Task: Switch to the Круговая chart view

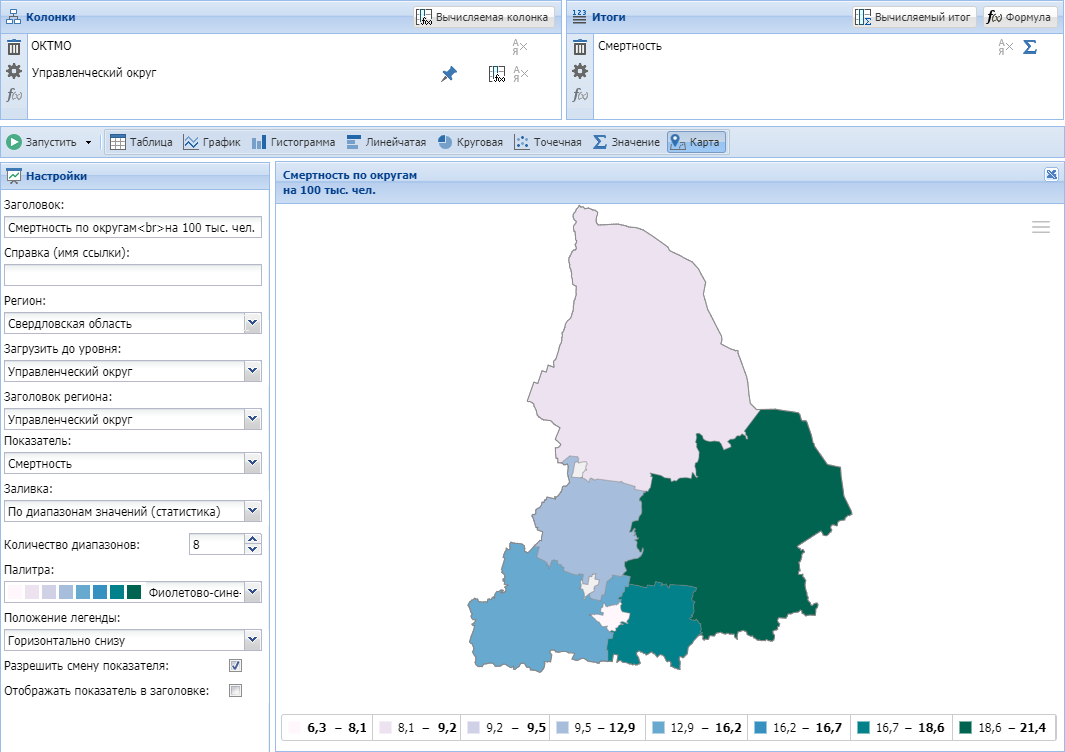Action: pos(470,142)
